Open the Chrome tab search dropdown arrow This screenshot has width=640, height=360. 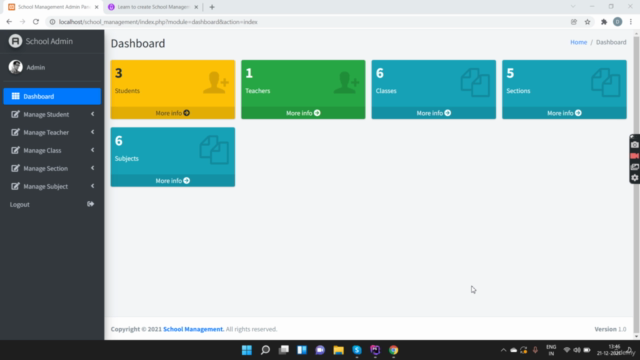573,7
